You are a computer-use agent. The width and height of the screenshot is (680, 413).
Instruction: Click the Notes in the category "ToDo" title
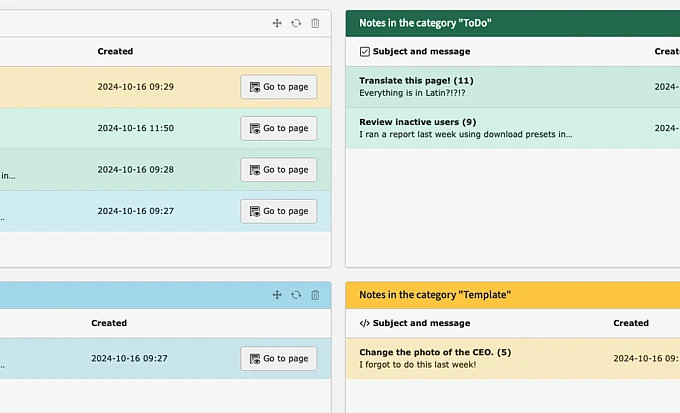[425, 23]
